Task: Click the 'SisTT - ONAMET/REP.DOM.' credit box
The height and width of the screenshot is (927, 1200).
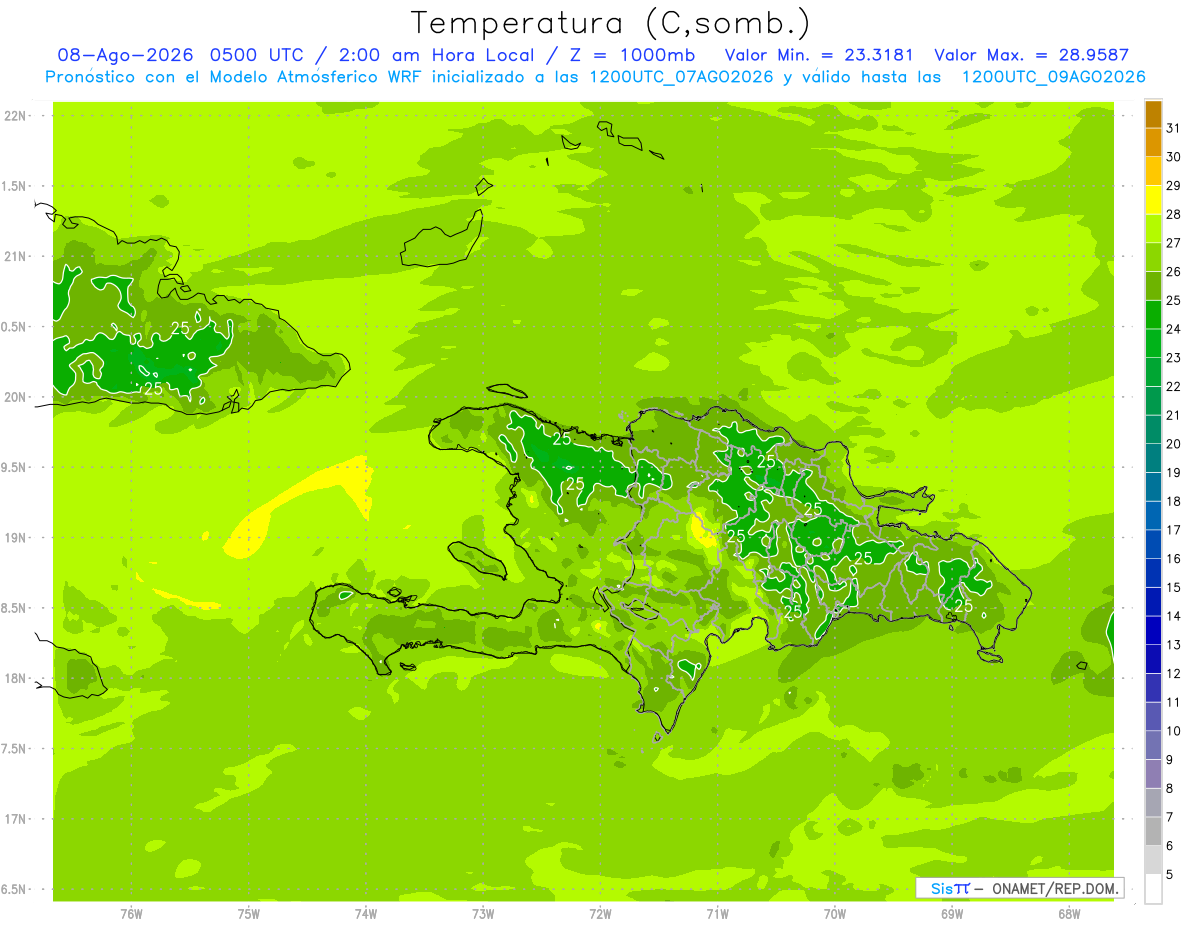Action: (x=1019, y=888)
